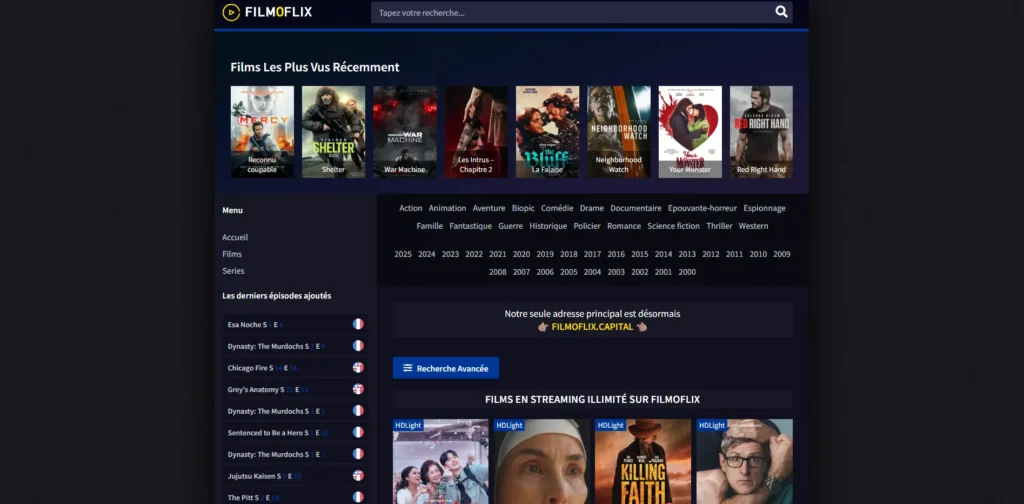Screen dimensions: 1024x504
Task: Open Chicago Fire latest episode row
Action: click(295, 368)
